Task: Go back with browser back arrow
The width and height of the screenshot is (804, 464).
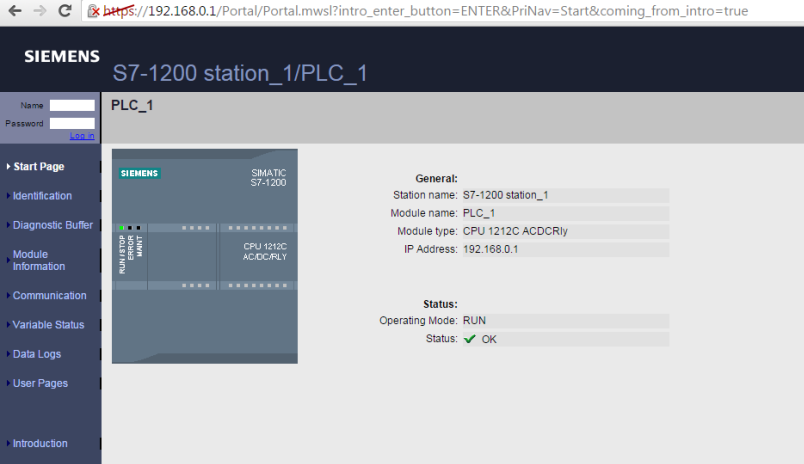Action: 15,10
